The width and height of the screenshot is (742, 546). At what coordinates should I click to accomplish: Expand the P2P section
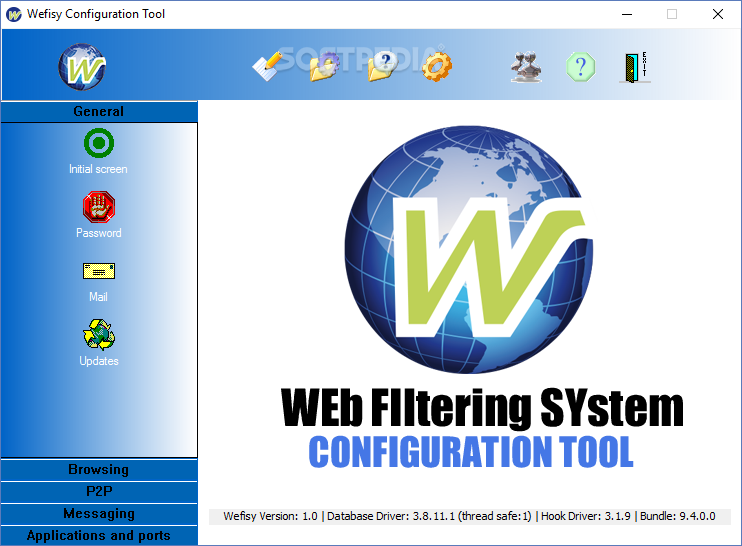(99, 492)
